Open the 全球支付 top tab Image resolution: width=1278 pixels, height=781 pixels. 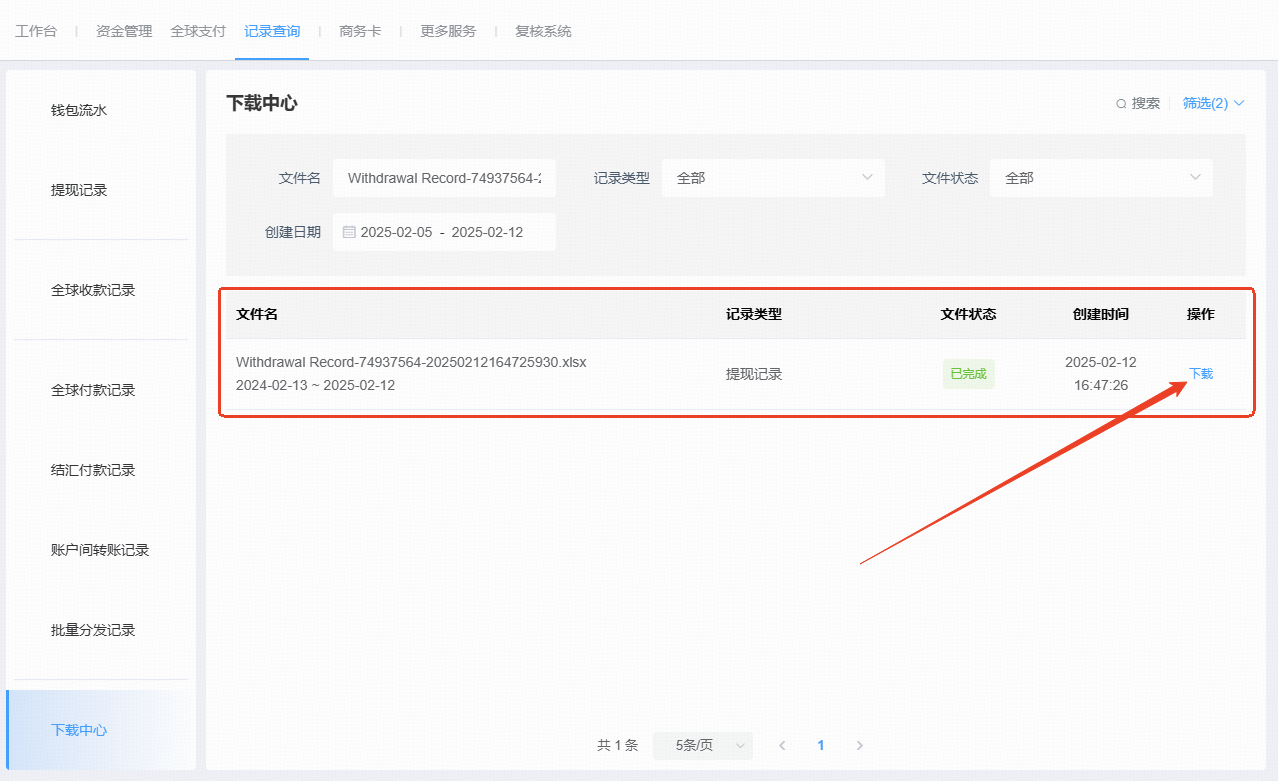pyautogui.click(x=198, y=31)
